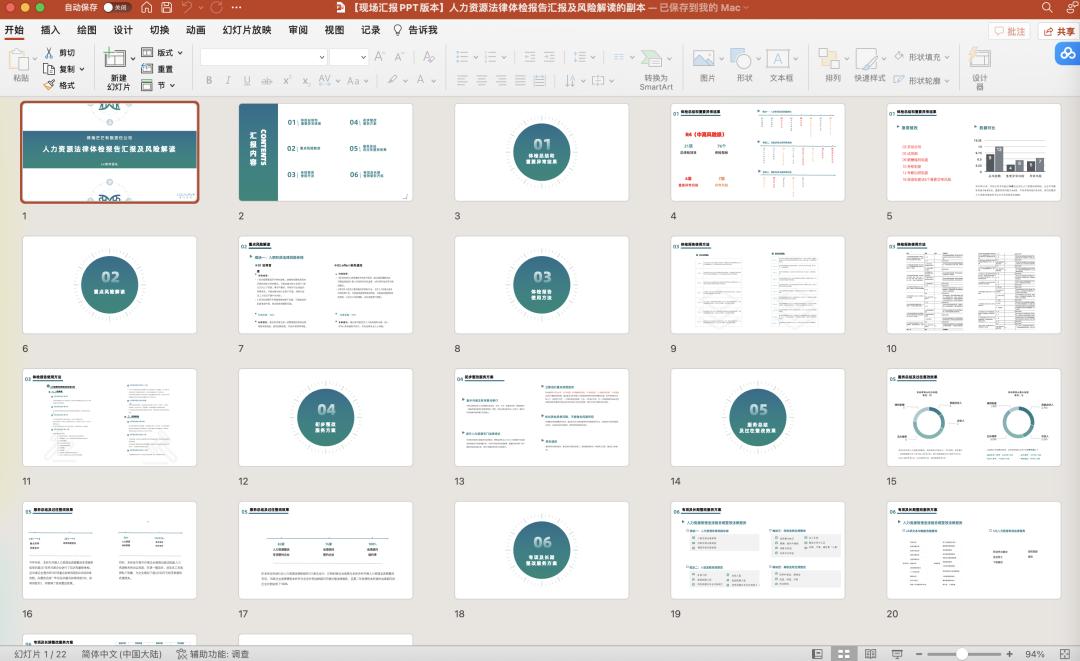
Task: Click the Reset (重置) slide icon
Action: (147, 69)
